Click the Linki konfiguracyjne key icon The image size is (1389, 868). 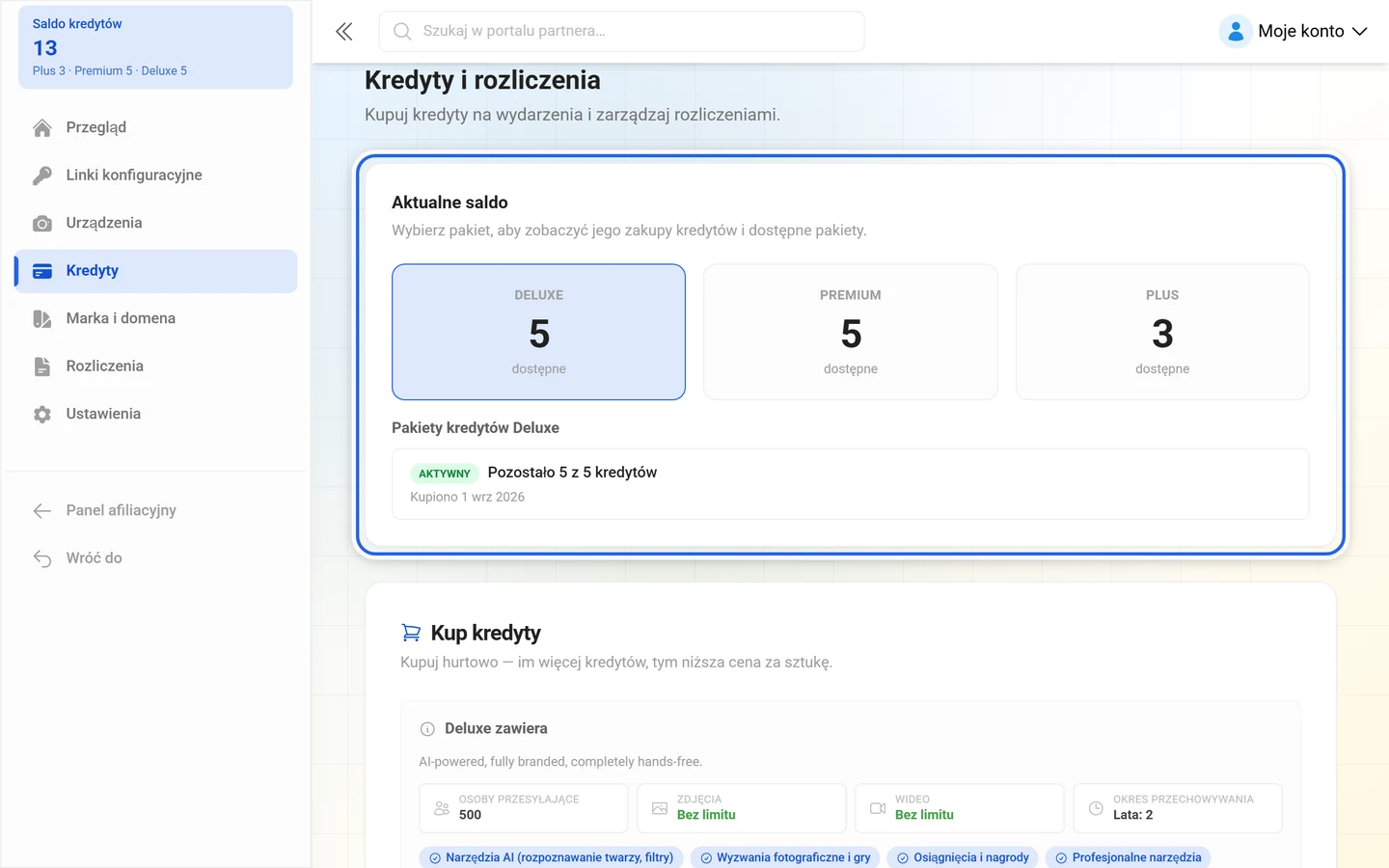tap(42, 176)
